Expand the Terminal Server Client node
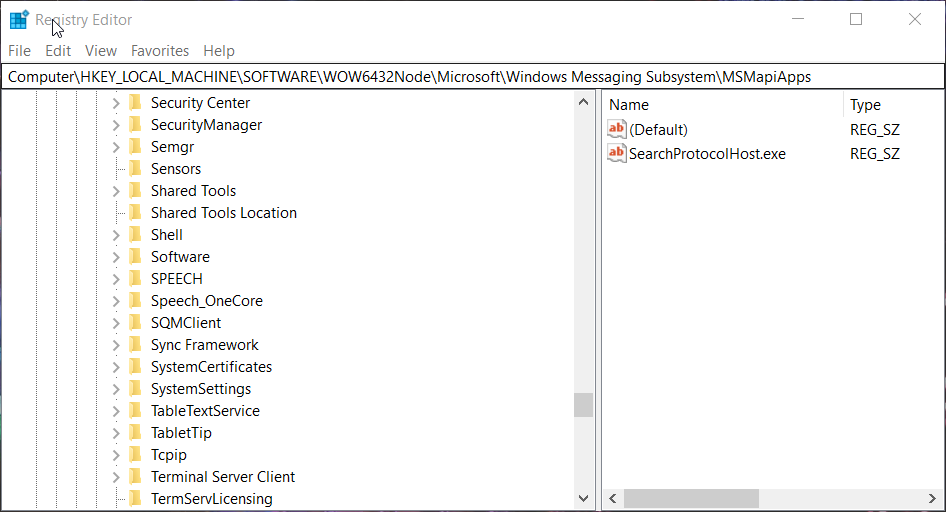The image size is (946, 512). click(x=116, y=477)
